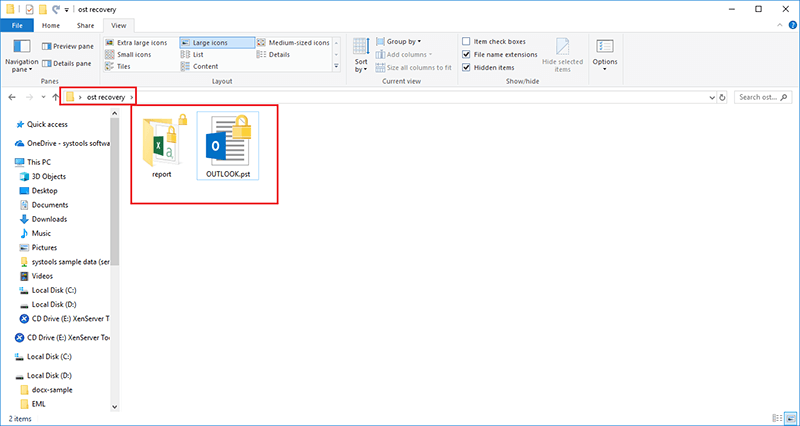
Task: Open docx-sample folder
Action: point(46,390)
